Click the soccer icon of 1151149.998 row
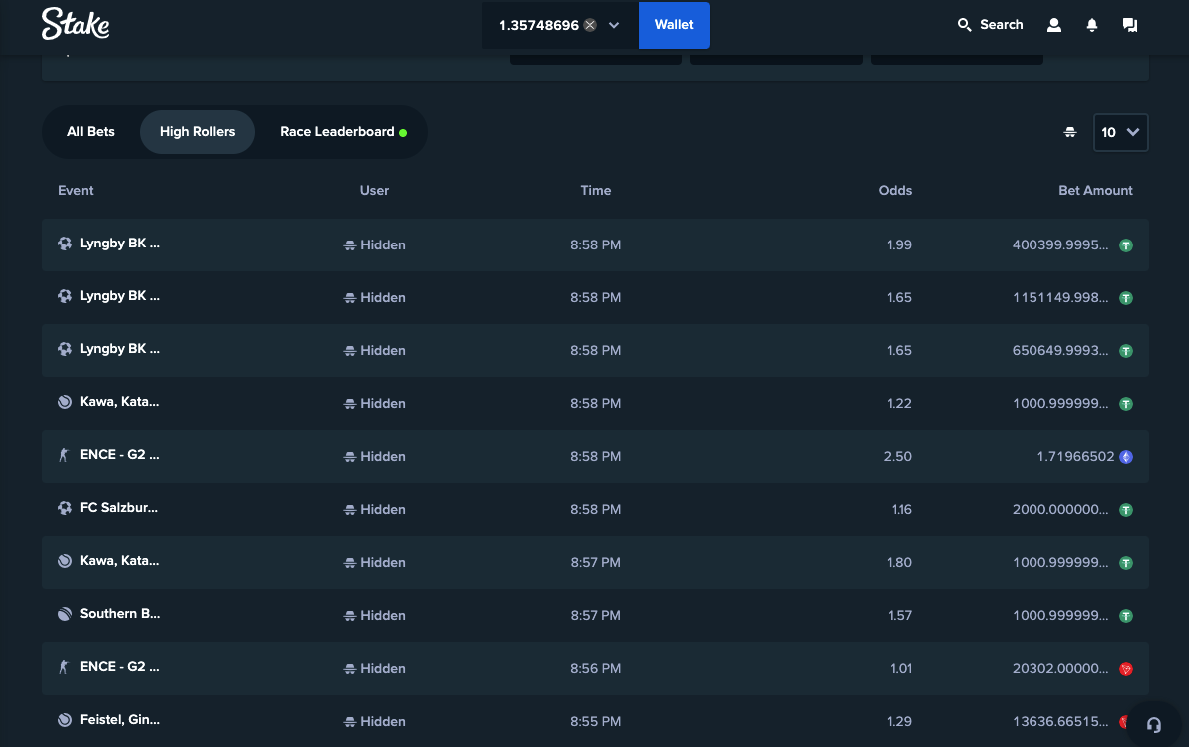The height and width of the screenshot is (747, 1189). (x=65, y=296)
